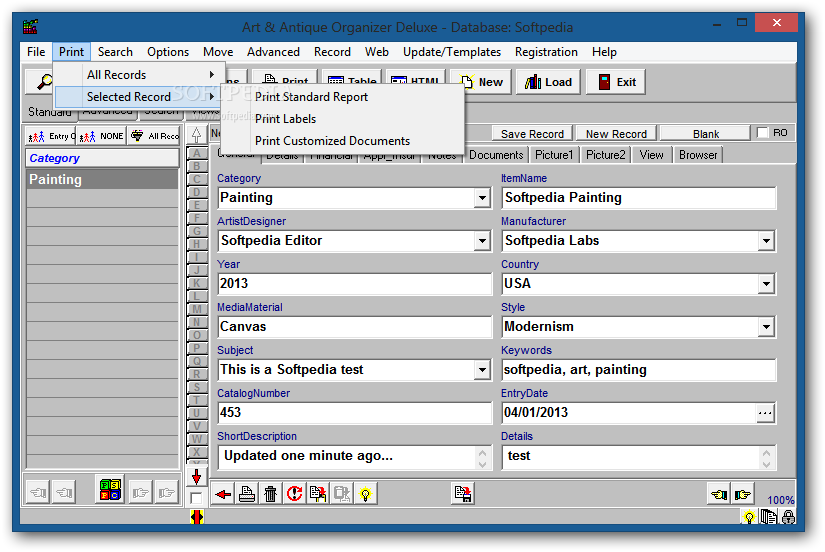825x552 pixels.
Task: Click the red down arrow below alphabet
Action: [196, 477]
